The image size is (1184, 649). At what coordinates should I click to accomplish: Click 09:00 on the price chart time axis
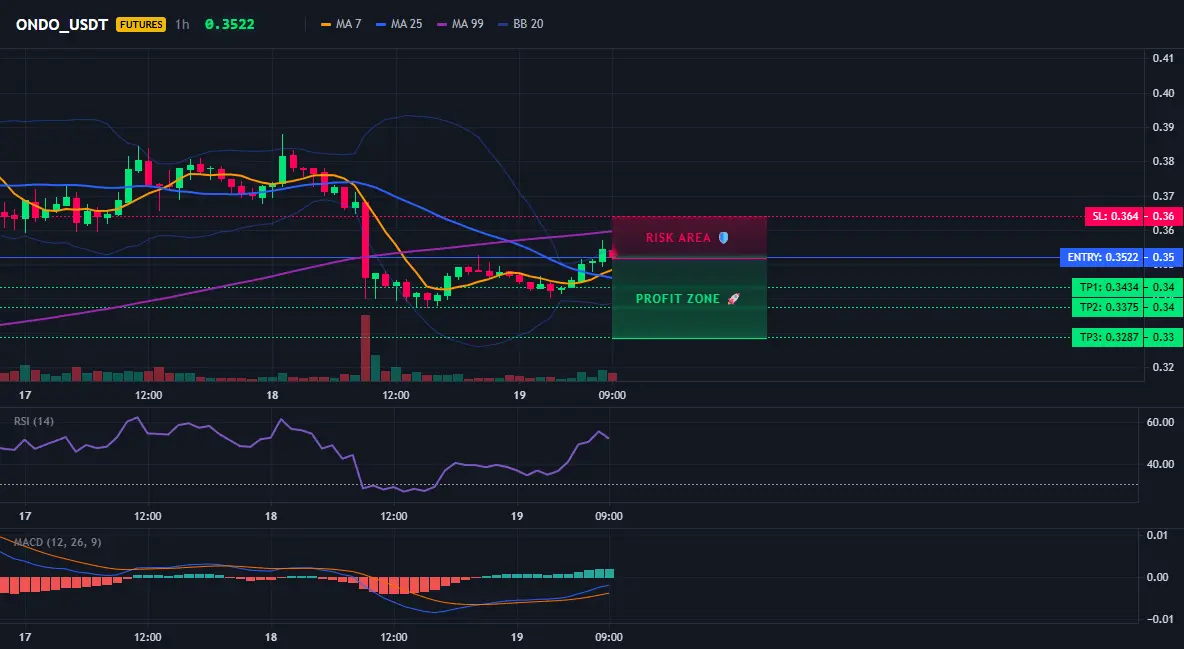pyautogui.click(x=612, y=395)
